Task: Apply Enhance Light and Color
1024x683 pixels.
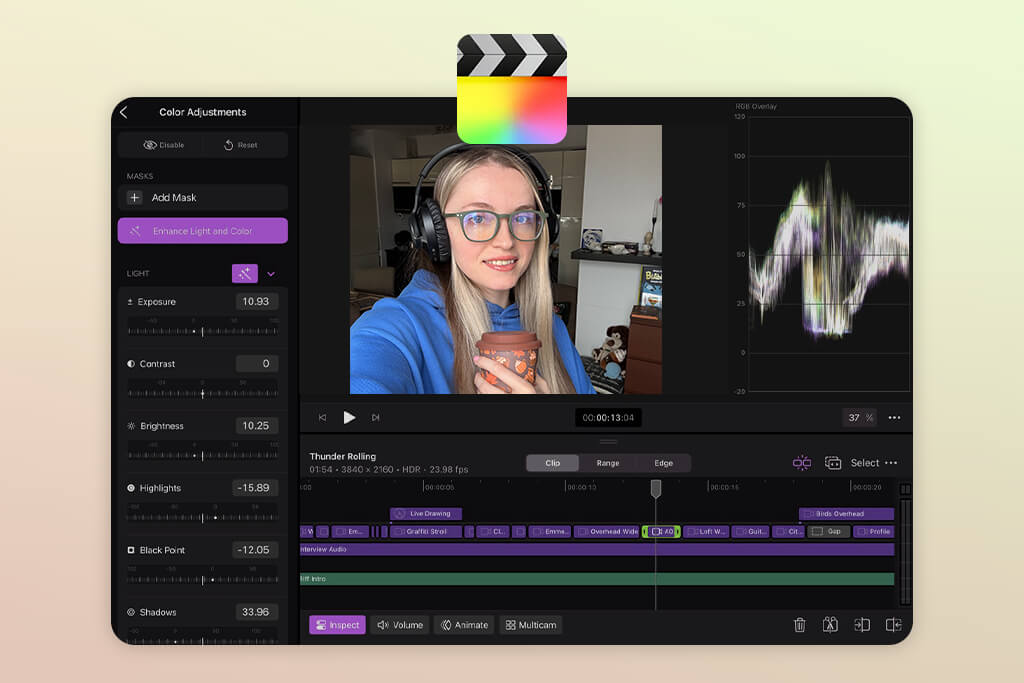Action: coord(202,230)
